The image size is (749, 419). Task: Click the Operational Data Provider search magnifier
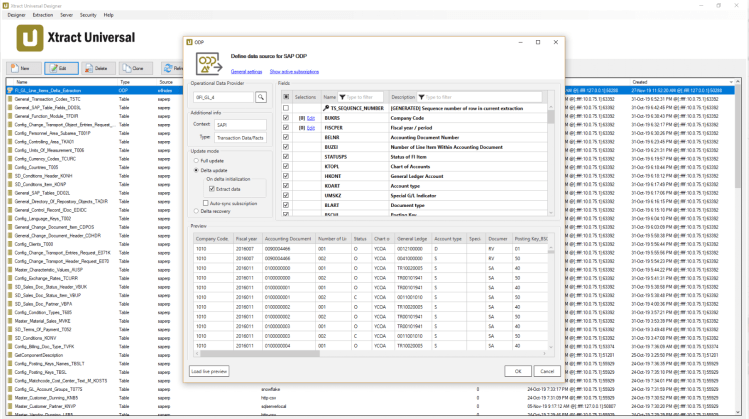[260, 97]
